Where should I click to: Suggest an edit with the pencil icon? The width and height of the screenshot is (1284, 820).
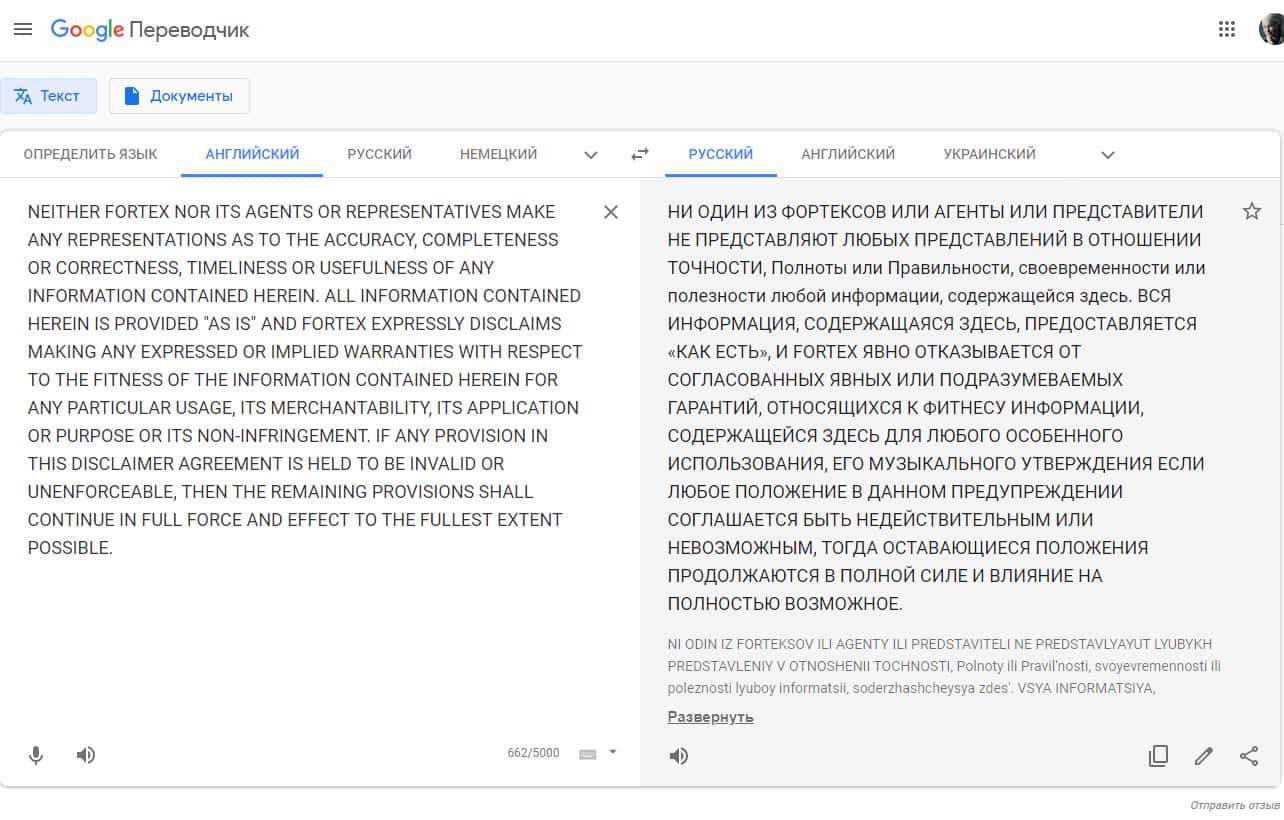pyautogui.click(x=1204, y=756)
